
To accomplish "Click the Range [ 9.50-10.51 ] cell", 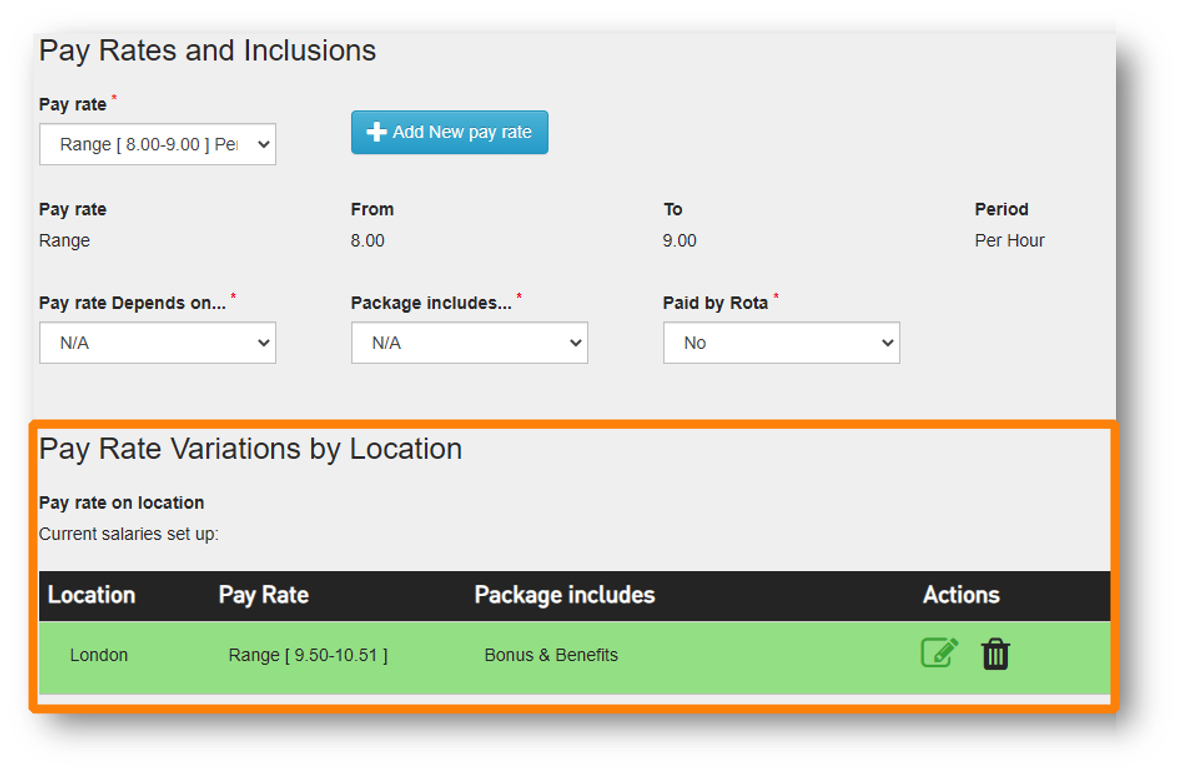I will click(308, 655).
